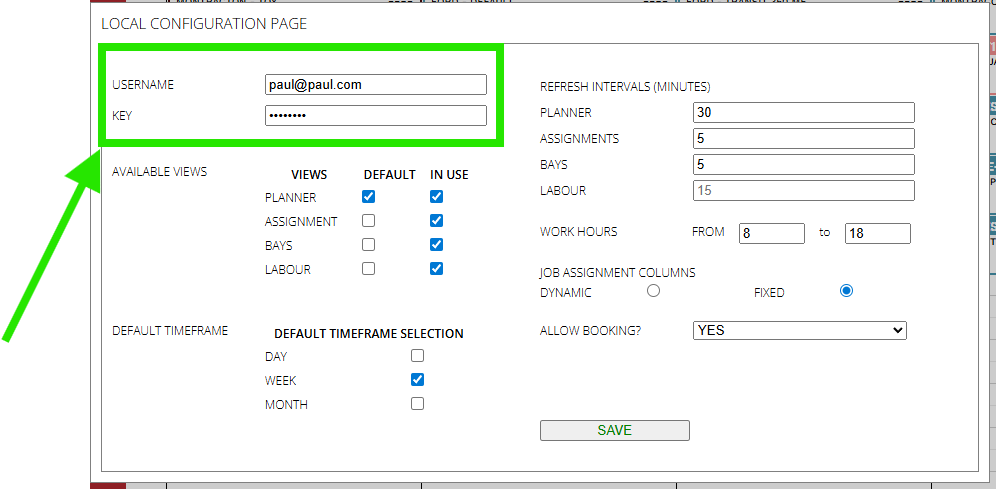Click the USERNAME input field
The width and height of the screenshot is (996, 489).
[376, 84]
